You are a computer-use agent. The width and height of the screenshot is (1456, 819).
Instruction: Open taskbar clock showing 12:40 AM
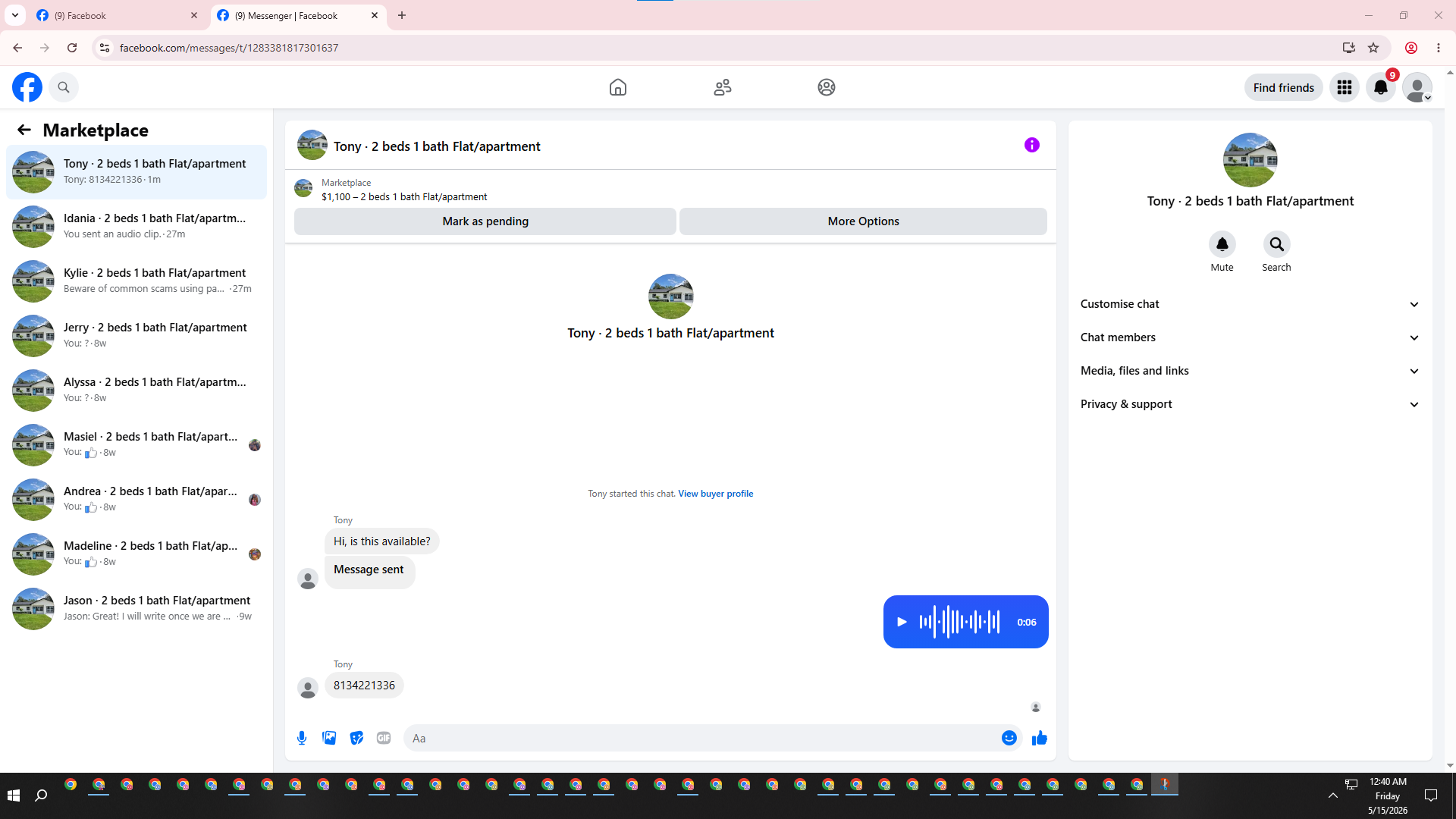[x=1388, y=795]
